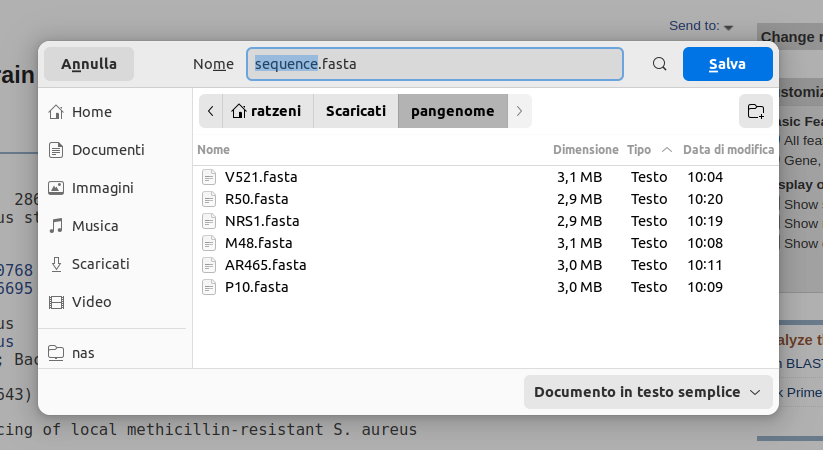This screenshot has width=823, height=450.
Task: Click the create new folder icon
Action: (755, 111)
